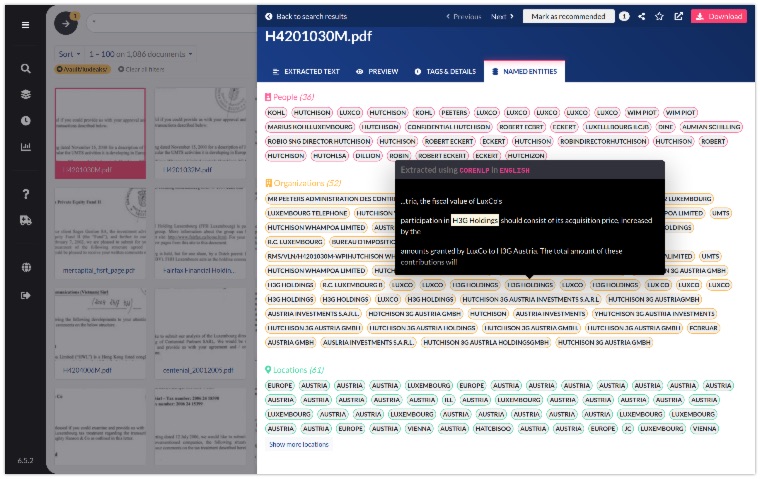Click the JC location chip
The width and height of the screenshot is (760, 479).
point(628,429)
